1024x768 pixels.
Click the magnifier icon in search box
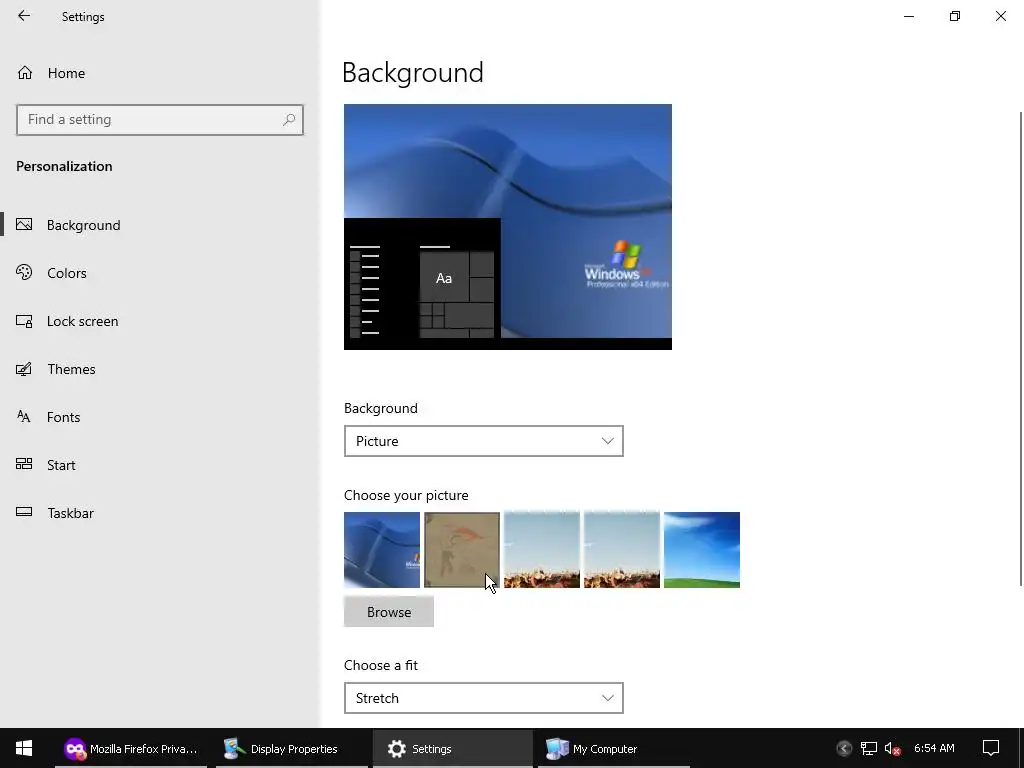tap(289, 120)
